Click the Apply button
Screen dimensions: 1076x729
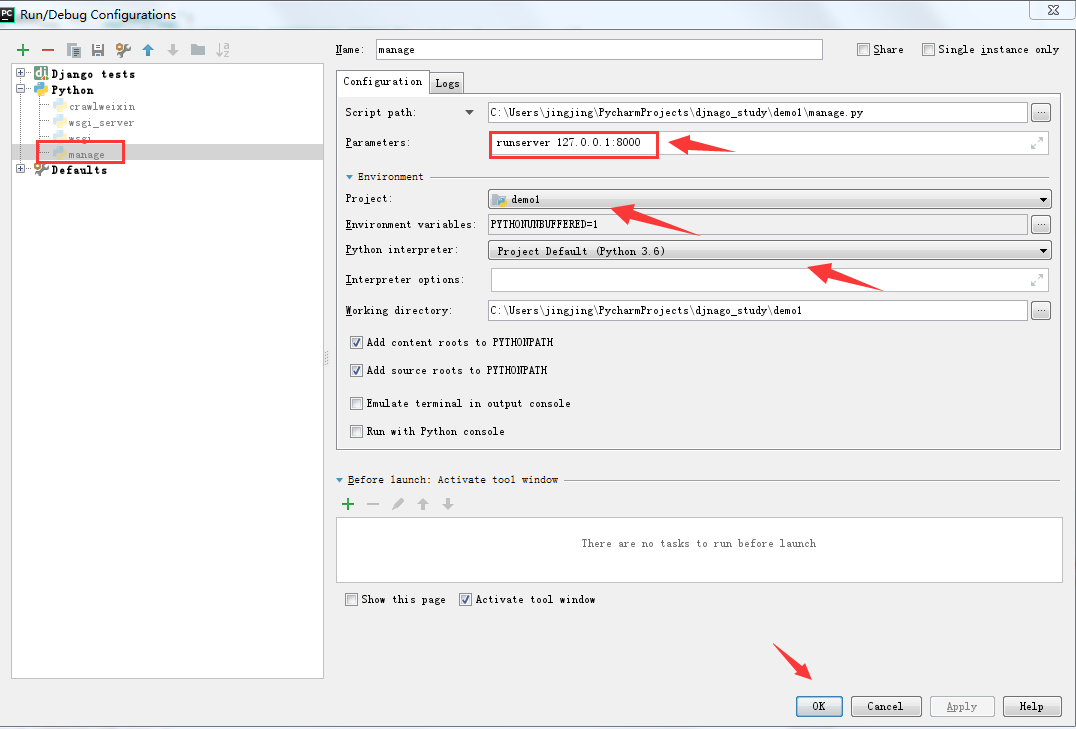point(961,706)
